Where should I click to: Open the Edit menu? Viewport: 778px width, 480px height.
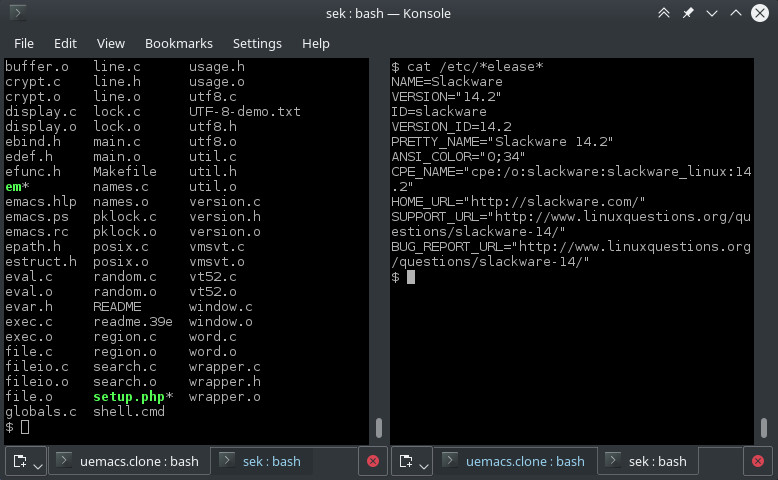click(65, 44)
